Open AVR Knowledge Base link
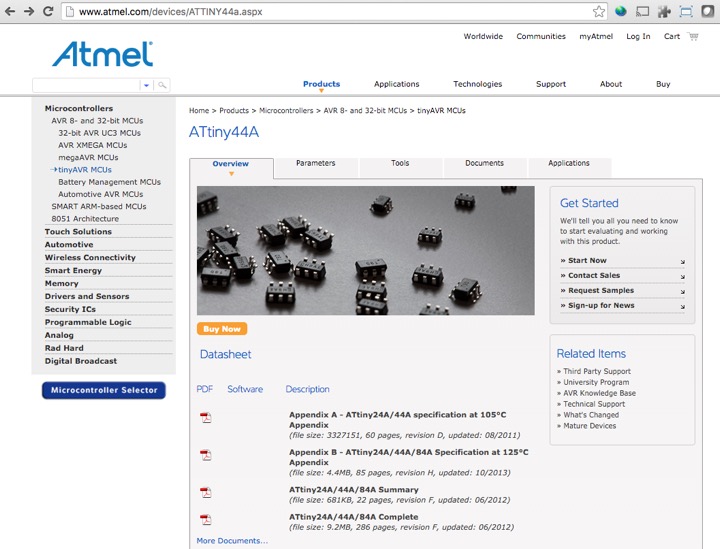This screenshot has width=720, height=549. pos(600,393)
